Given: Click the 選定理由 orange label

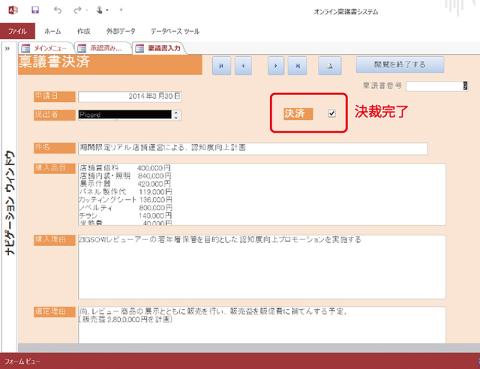Looking at the screenshot, I should pyautogui.click(x=55, y=312).
